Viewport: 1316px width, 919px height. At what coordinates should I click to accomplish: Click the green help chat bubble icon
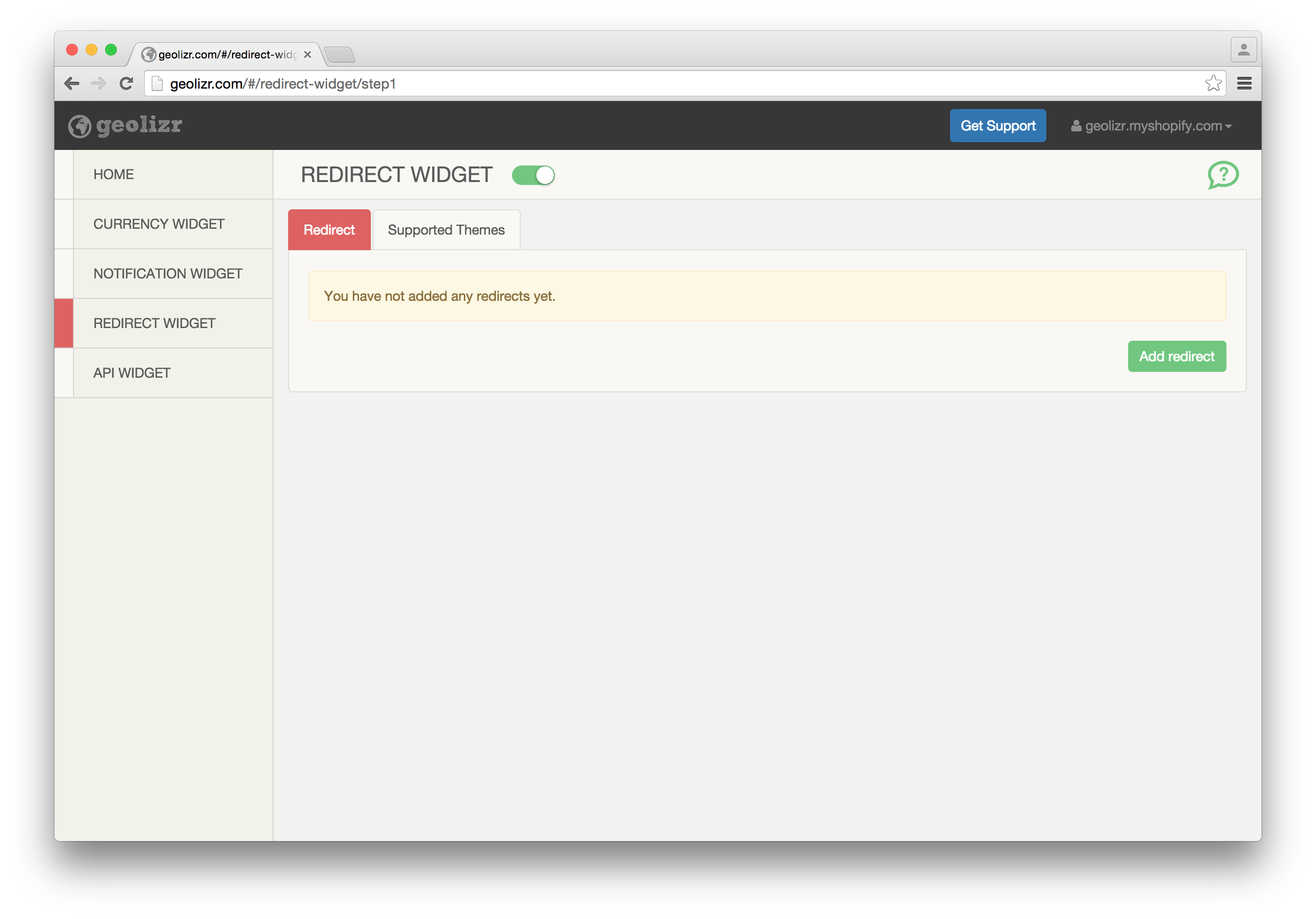click(1223, 175)
